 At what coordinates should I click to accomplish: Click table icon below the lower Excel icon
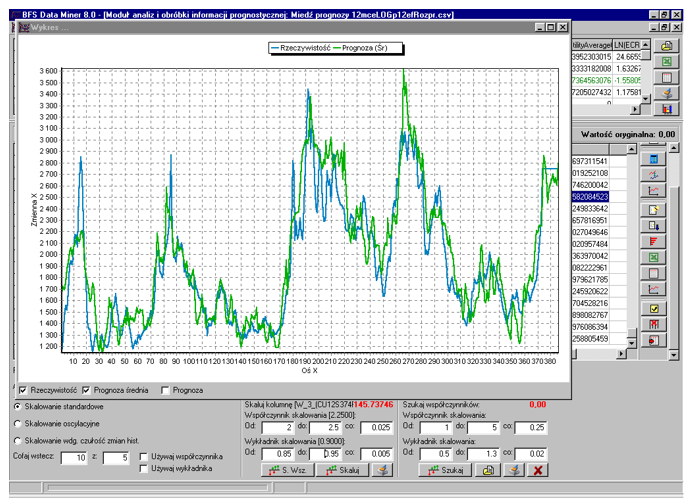pos(653,273)
